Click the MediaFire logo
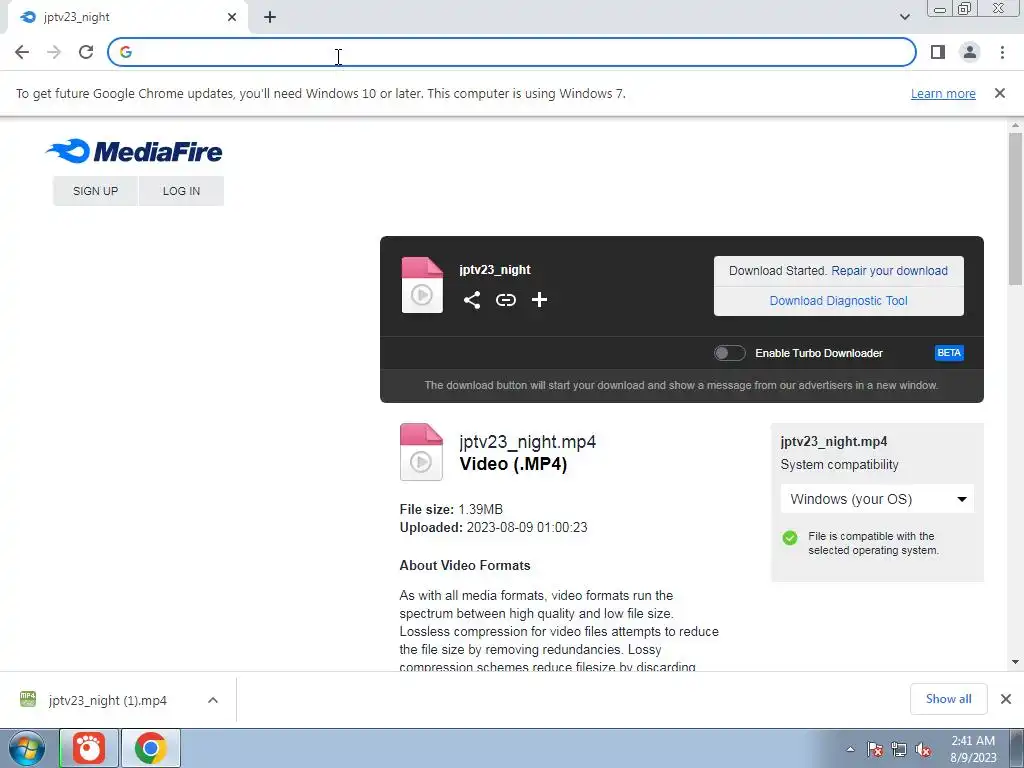The height and width of the screenshot is (768, 1024). coord(134,151)
